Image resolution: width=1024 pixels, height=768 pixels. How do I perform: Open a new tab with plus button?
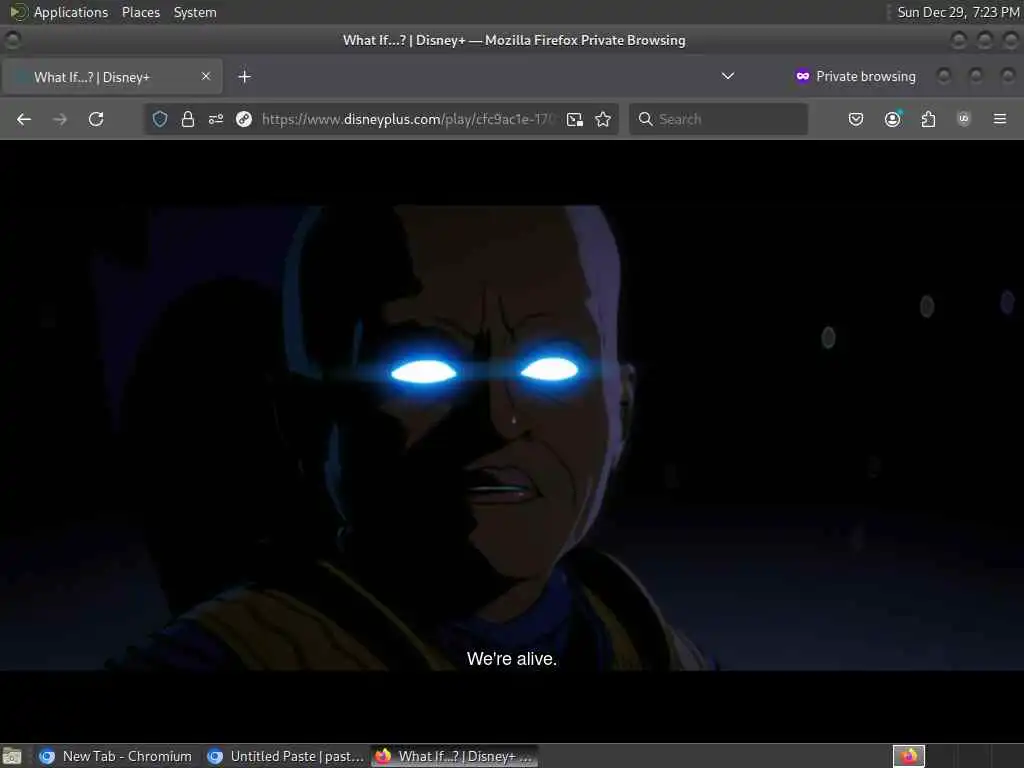[x=244, y=77]
